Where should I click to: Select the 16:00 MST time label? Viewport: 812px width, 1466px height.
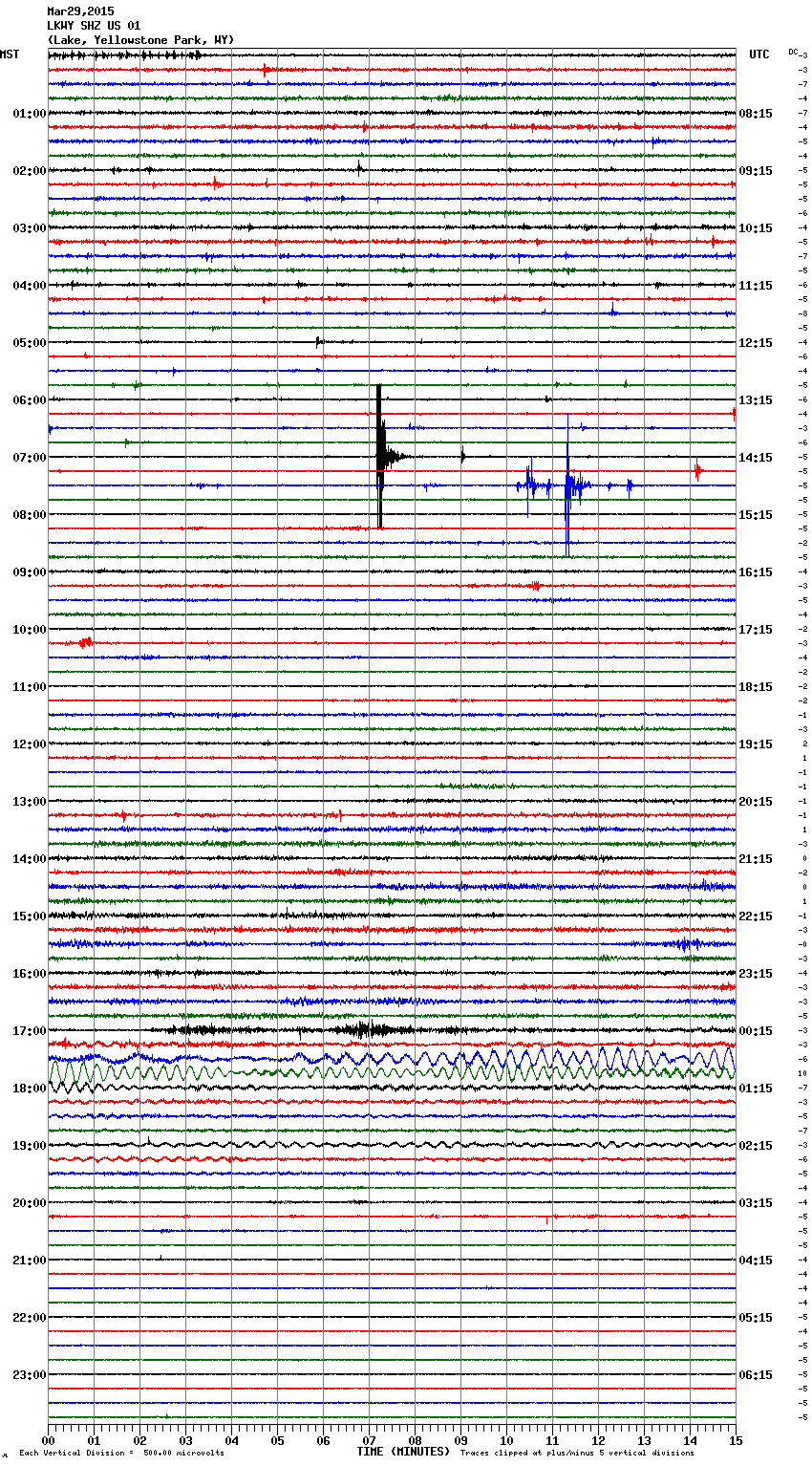tap(30, 974)
